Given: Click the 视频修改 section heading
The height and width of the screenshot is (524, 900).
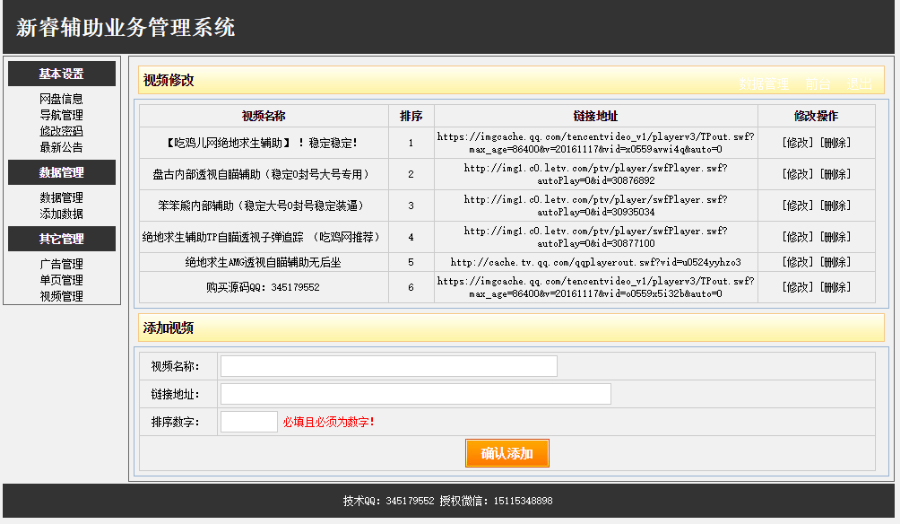Looking at the screenshot, I should (168, 80).
